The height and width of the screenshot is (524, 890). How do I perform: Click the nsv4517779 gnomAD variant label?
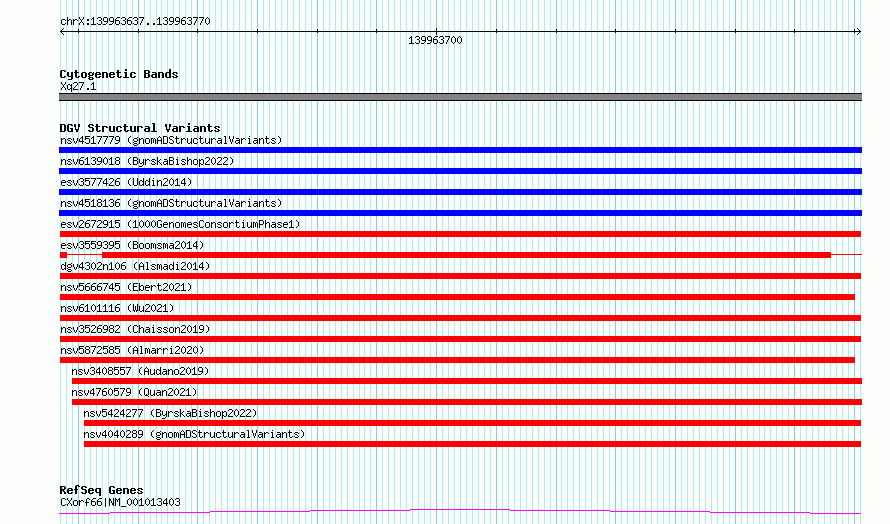tap(171, 140)
